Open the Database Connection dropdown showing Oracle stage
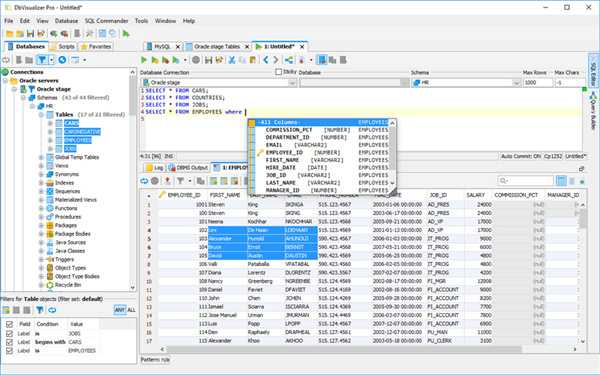Image resolution: width=600 pixels, height=375 pixels. point(219,82)
